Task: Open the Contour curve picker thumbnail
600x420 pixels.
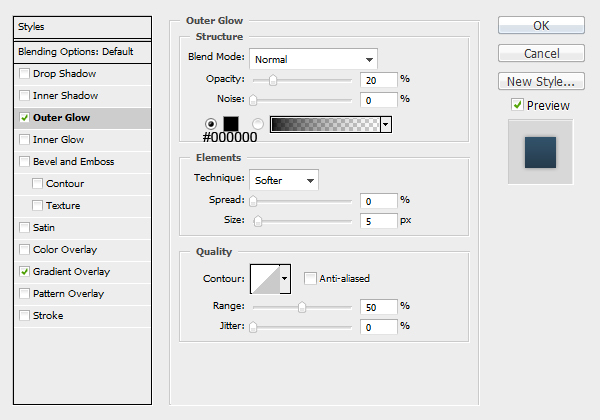Action: (265, 279)
